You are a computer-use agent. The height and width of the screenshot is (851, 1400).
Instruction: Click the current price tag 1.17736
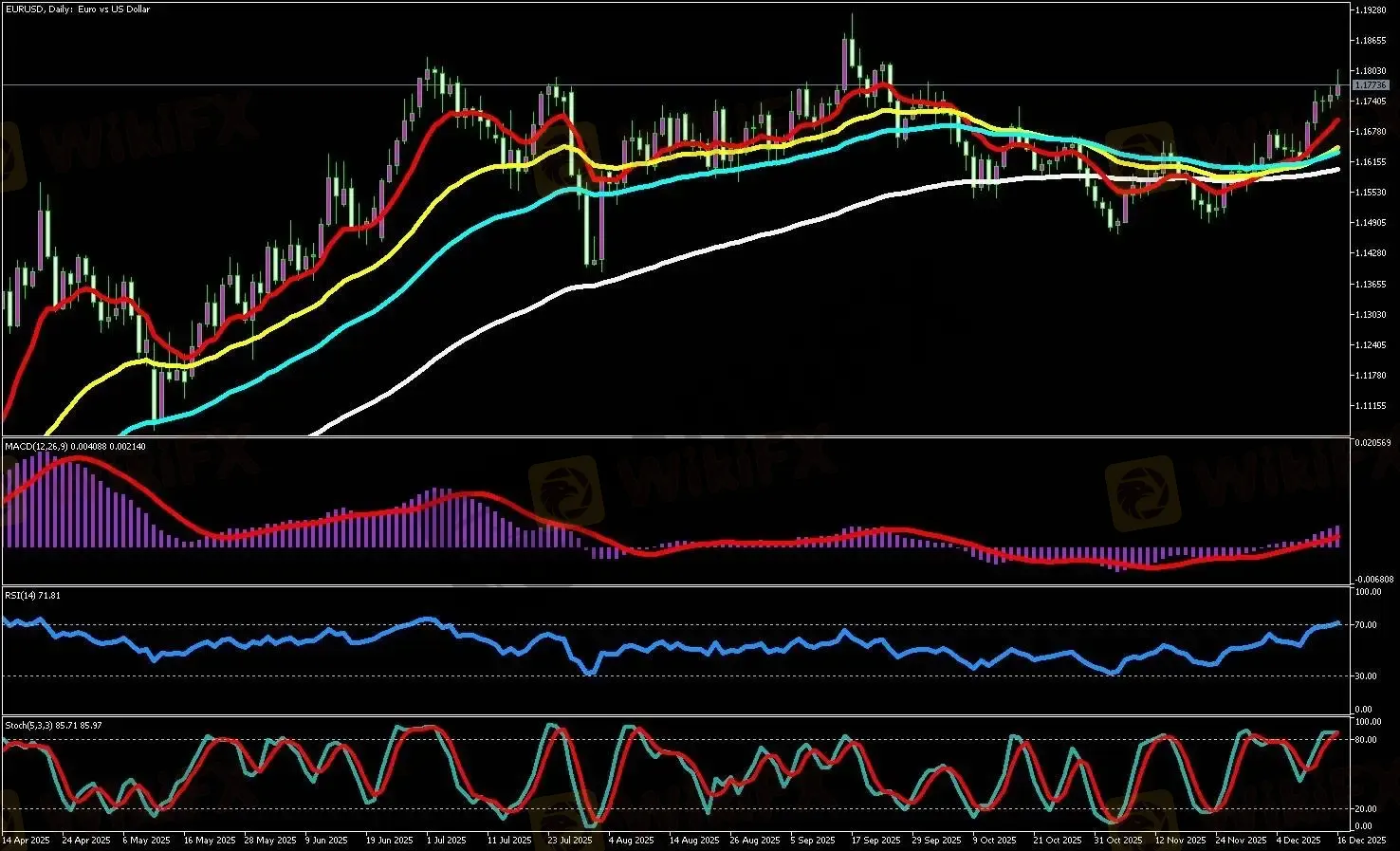point(1370,85)
